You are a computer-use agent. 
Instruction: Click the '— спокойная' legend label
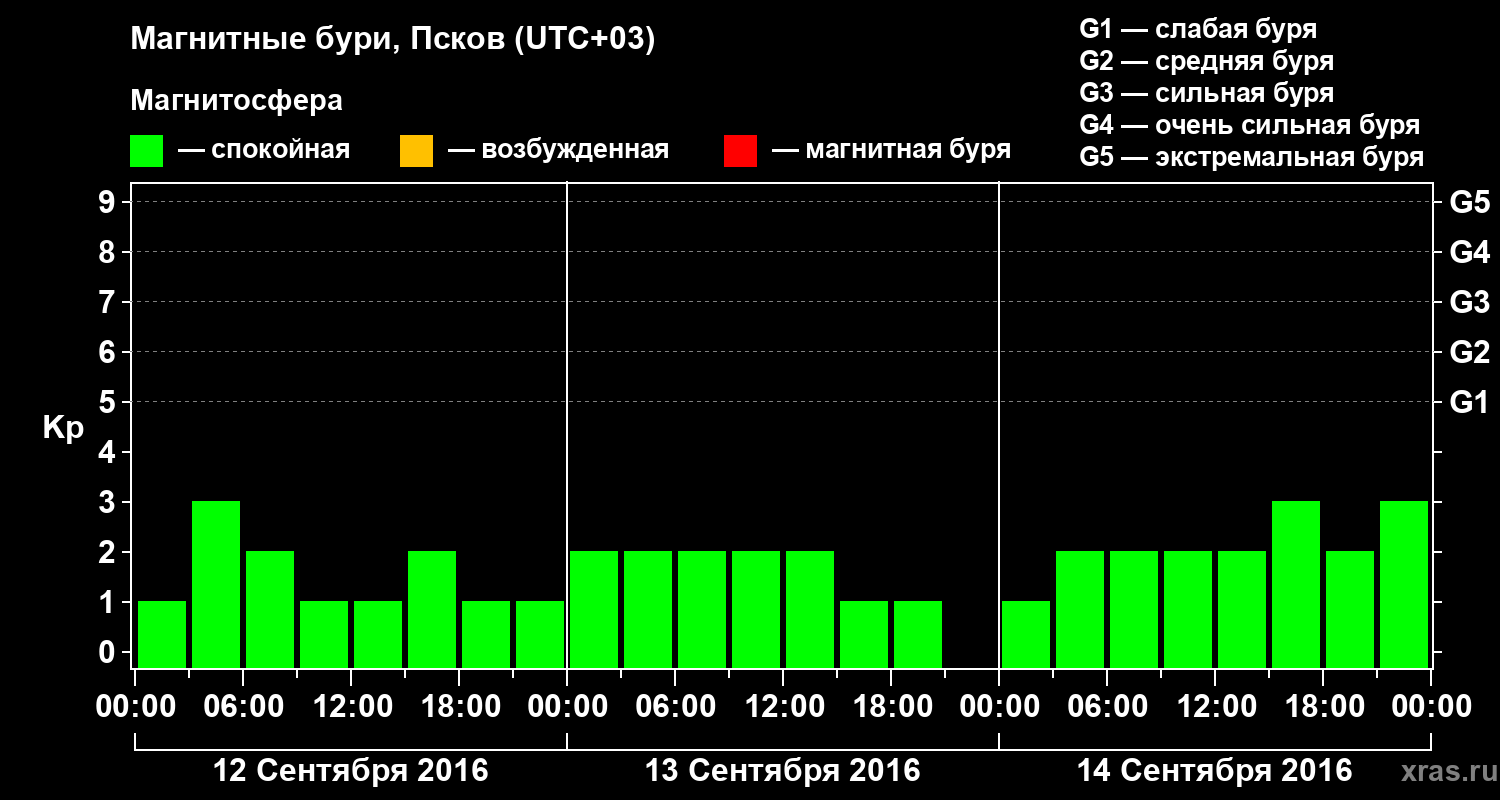(x=264, y=151)
